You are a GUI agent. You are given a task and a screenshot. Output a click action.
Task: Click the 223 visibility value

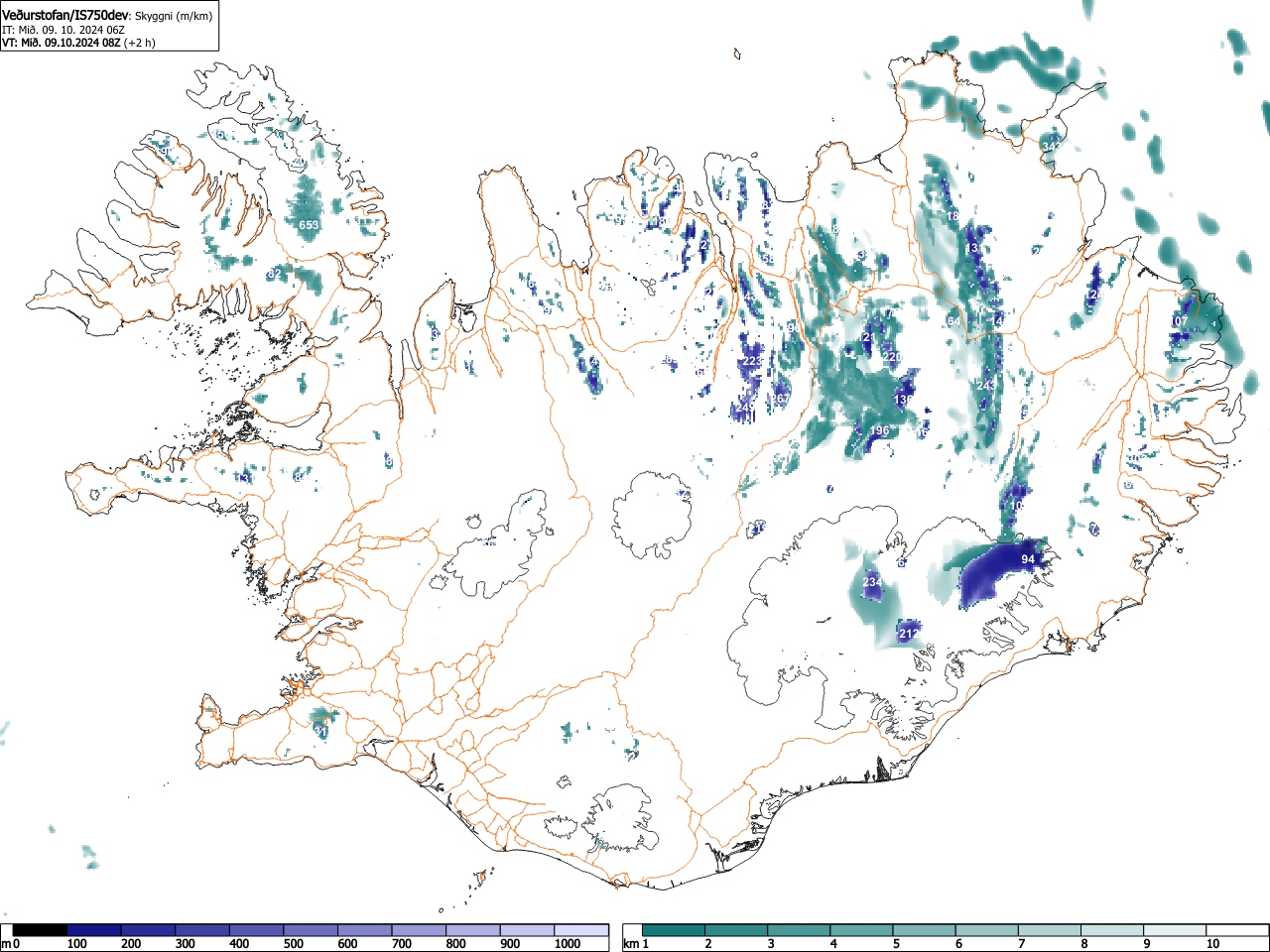(753, 362)
